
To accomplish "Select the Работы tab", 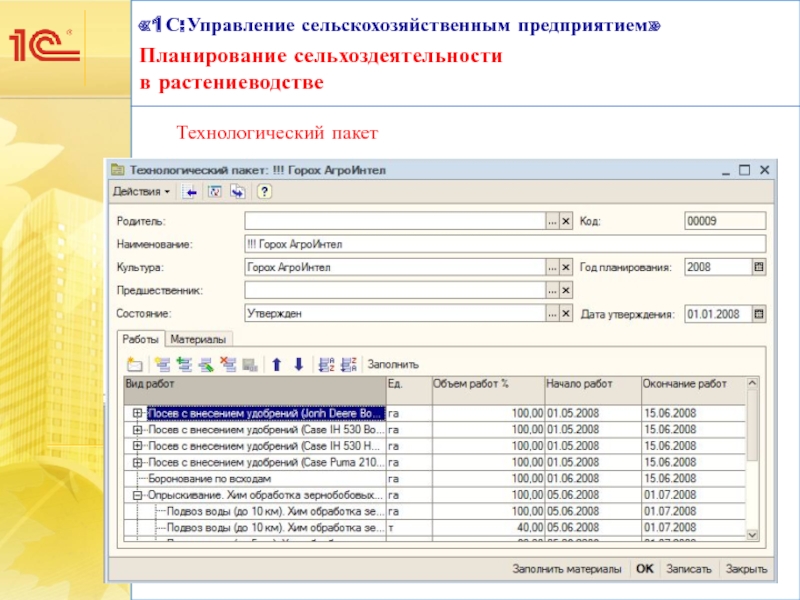I will [x=139, y=339].
